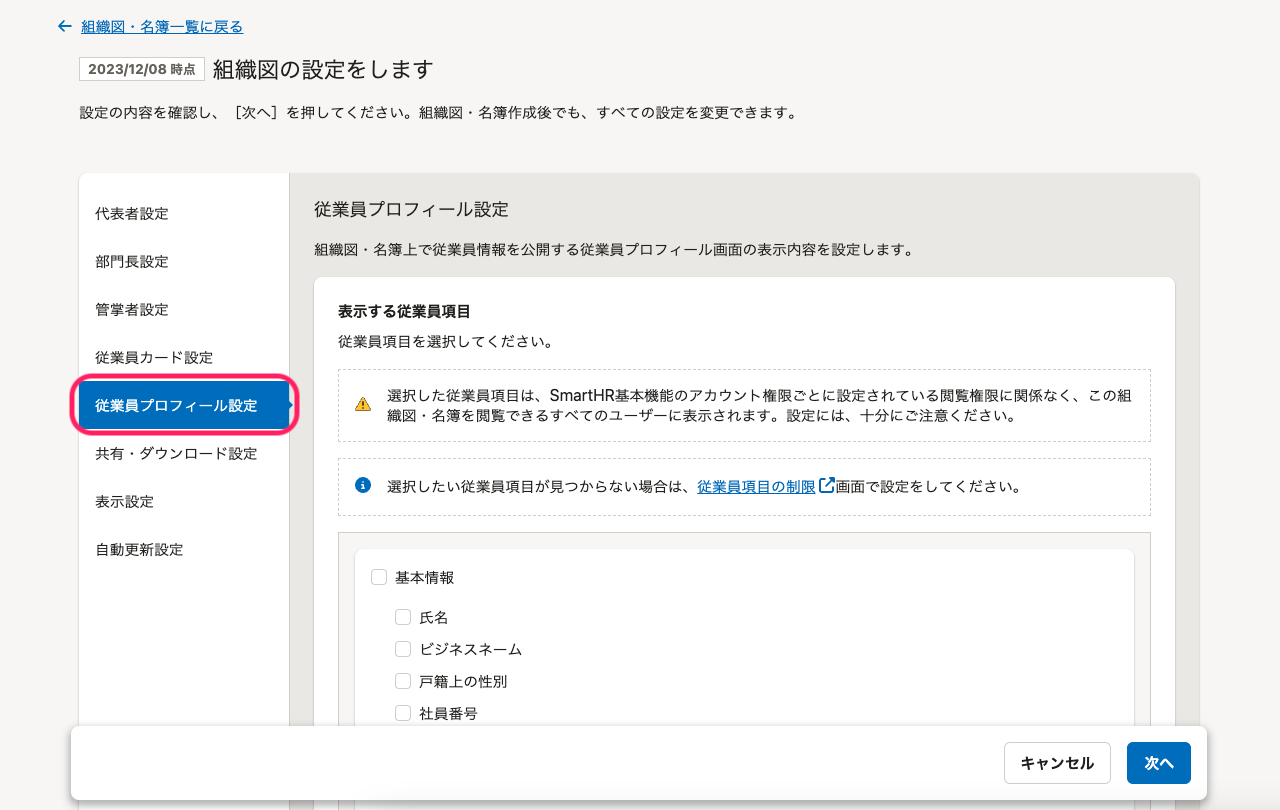The width and height of the screenshot is (1280, 810).
Task: Check the ビジネスネーム checkbox
Action: click(403, 649)
